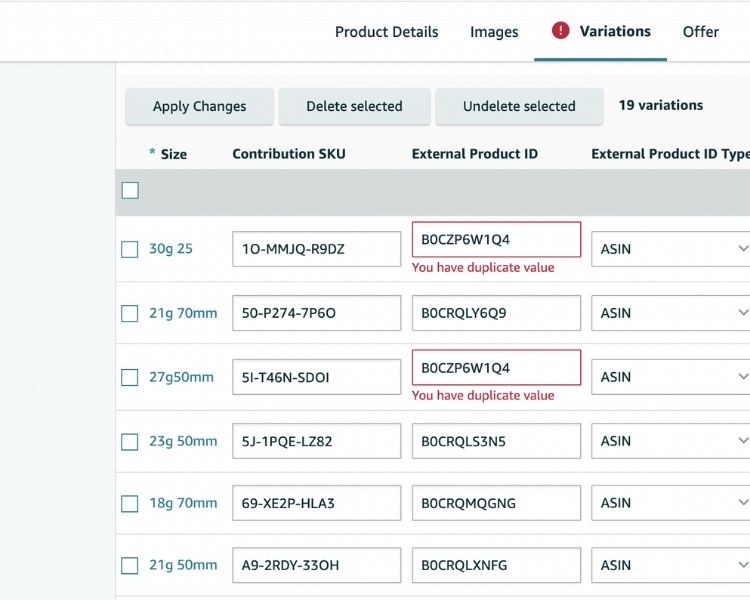The image size is (750, 600).
Task: Click the 19 variations count text
Action: [x=661, y=105]
